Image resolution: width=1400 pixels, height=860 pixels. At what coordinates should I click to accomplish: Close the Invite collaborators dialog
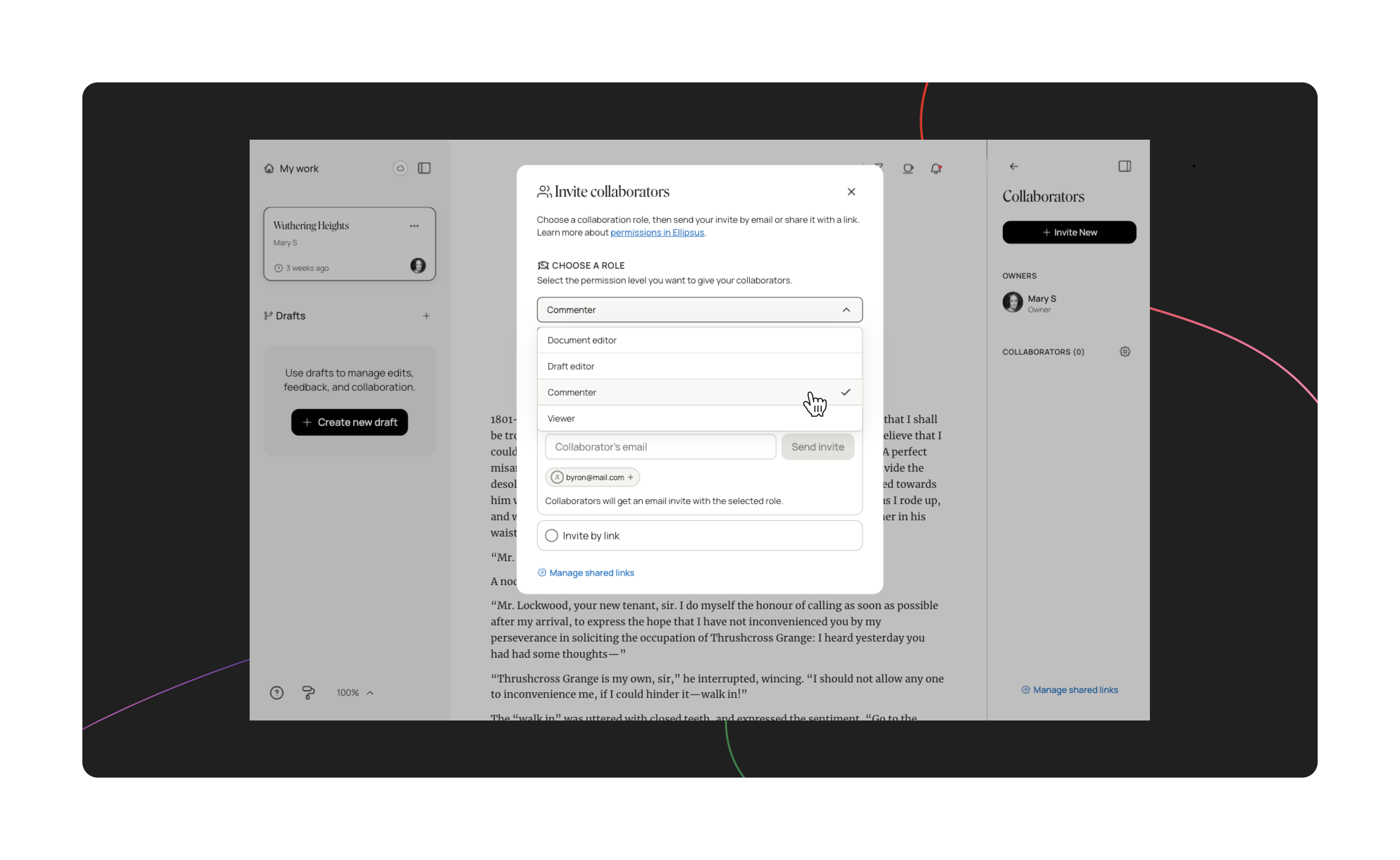[x=851, y=192]
